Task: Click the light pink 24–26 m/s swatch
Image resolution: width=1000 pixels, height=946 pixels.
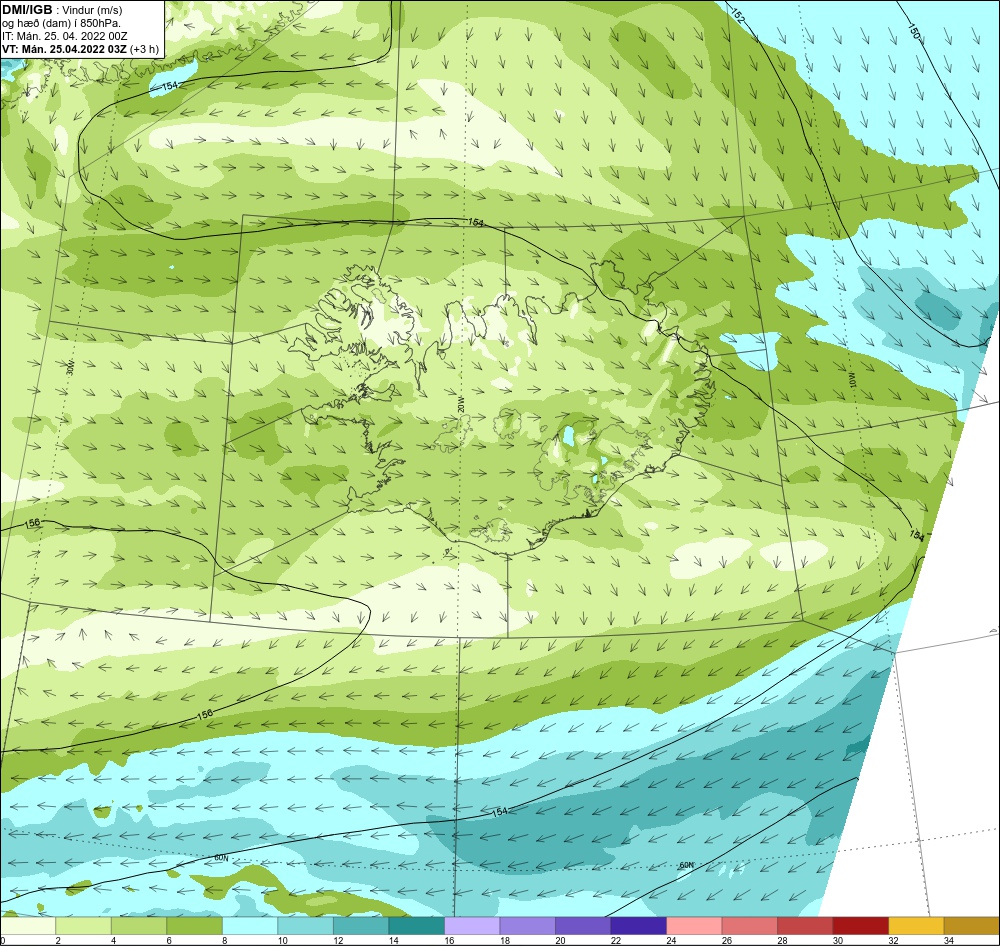Action: [694, 926]
